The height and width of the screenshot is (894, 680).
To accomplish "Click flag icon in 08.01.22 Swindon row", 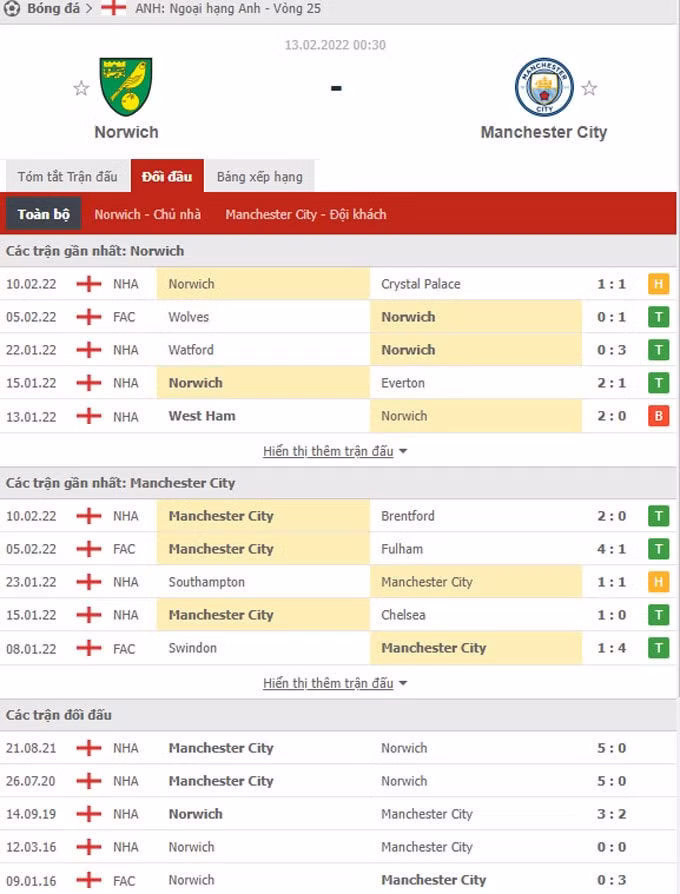I will 89,648.
